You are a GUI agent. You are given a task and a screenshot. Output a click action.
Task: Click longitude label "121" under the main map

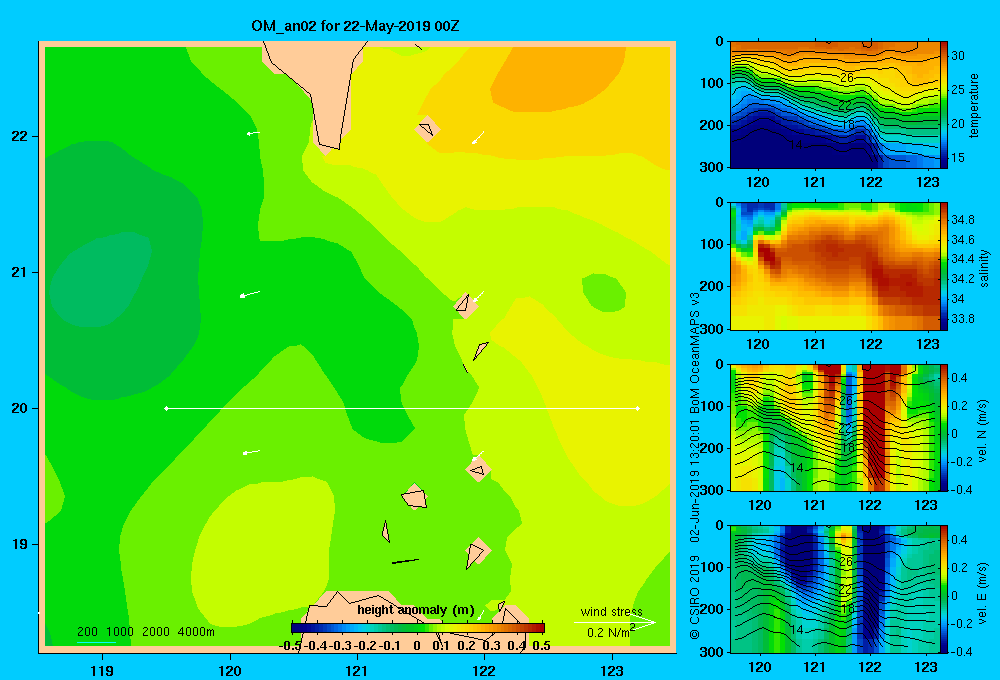(x=357, y=671)
